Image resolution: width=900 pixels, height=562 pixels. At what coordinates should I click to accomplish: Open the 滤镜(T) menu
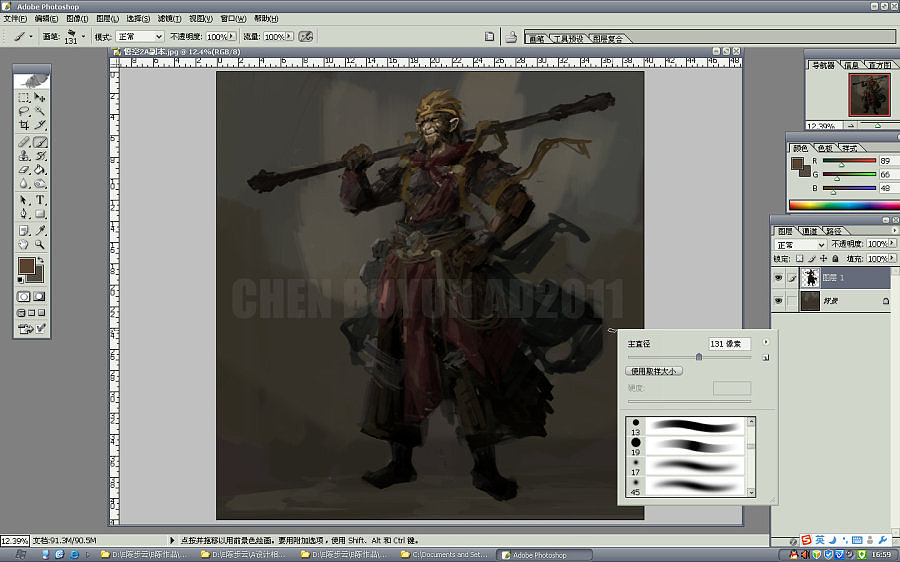tap(169, 18)
